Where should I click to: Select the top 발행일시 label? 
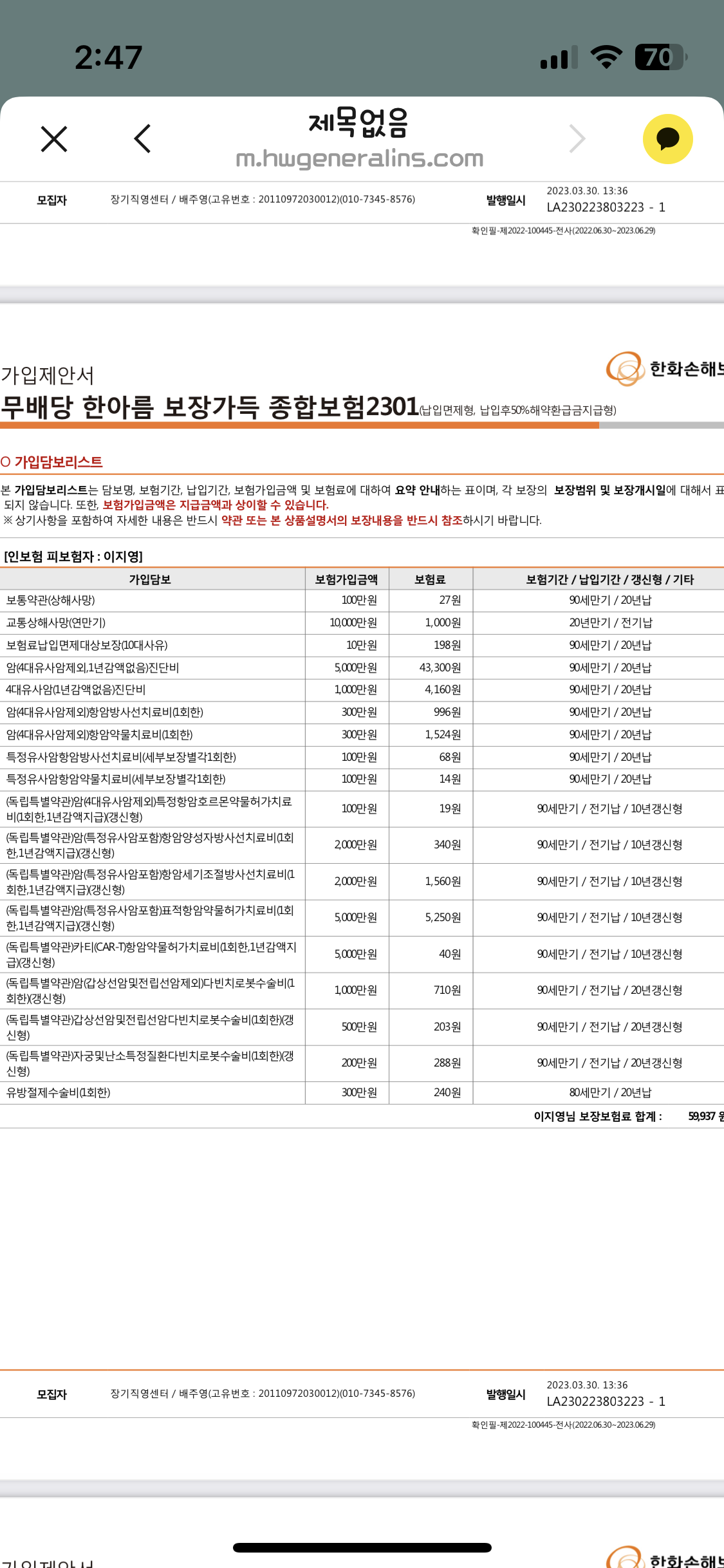pos(506,201)
